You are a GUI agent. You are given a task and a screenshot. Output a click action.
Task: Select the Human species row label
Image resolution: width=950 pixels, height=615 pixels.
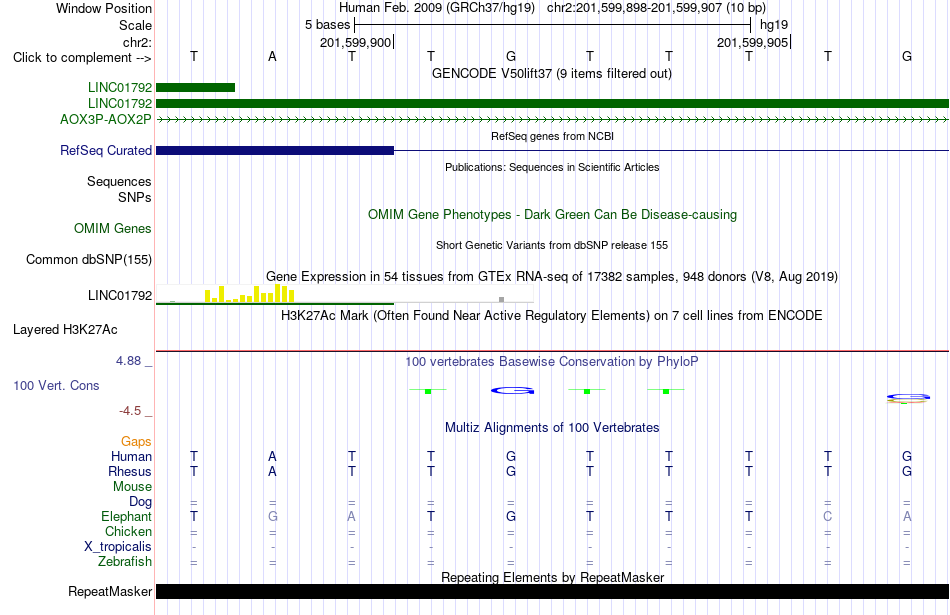pos(131,456)
